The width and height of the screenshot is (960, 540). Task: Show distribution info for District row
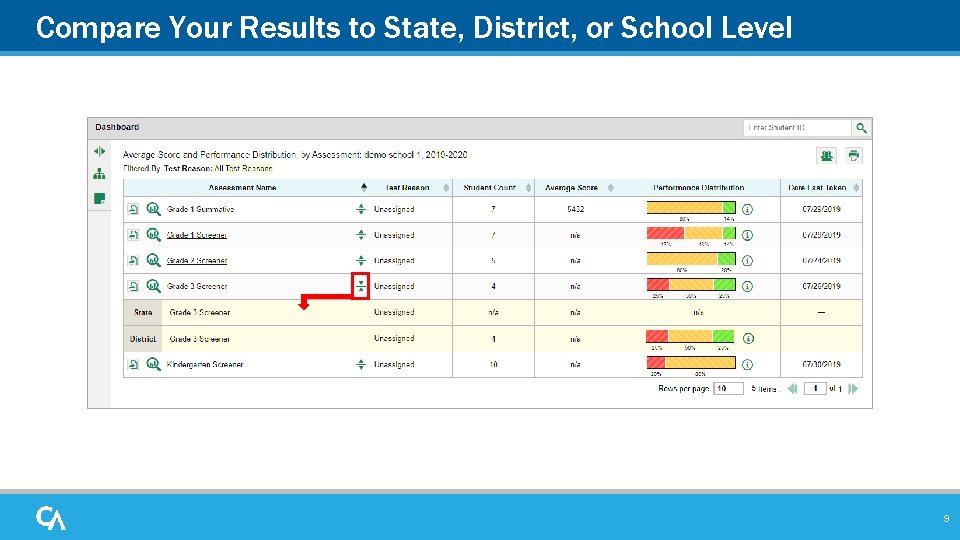click(748, 339)
